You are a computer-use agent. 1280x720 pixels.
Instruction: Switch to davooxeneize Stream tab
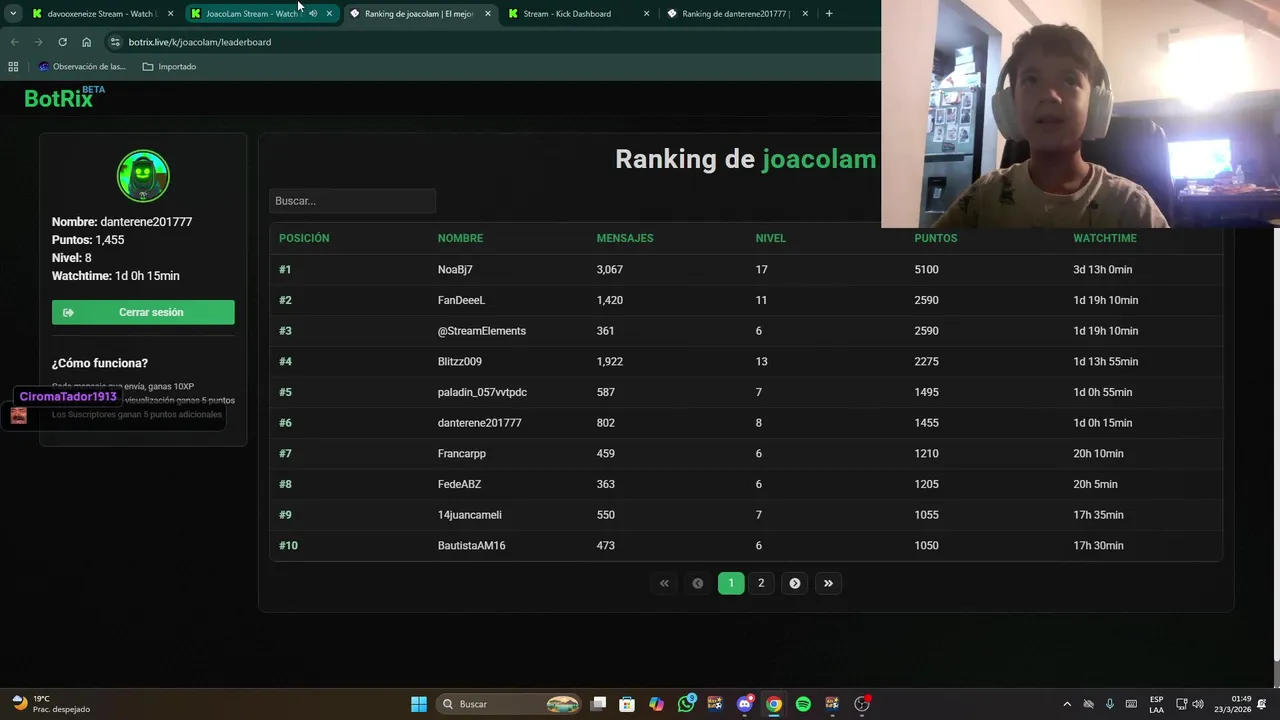100,14
